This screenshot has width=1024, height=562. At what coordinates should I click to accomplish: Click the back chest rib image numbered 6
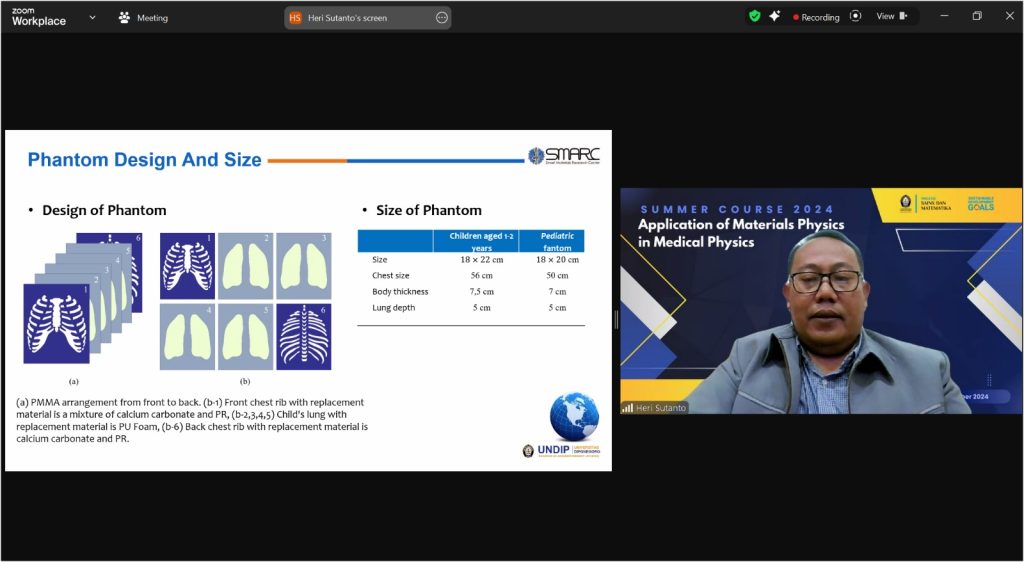(x=303, y=336)
